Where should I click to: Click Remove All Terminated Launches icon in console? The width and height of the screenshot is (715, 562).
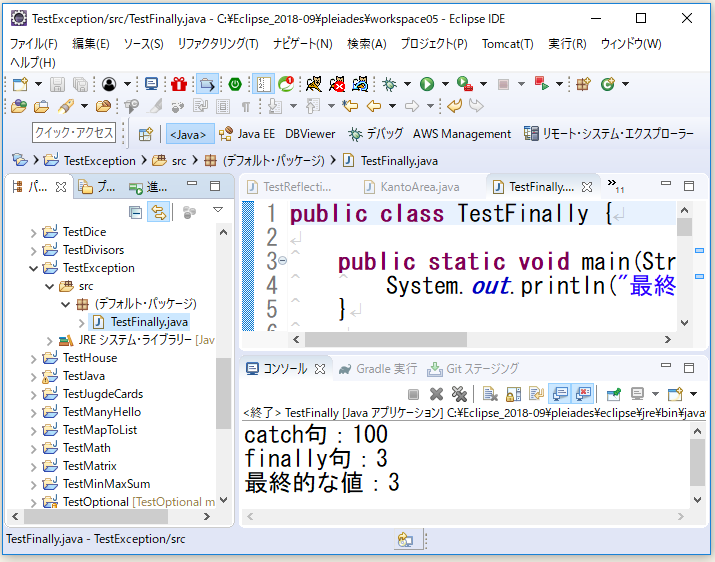point(459,394)
